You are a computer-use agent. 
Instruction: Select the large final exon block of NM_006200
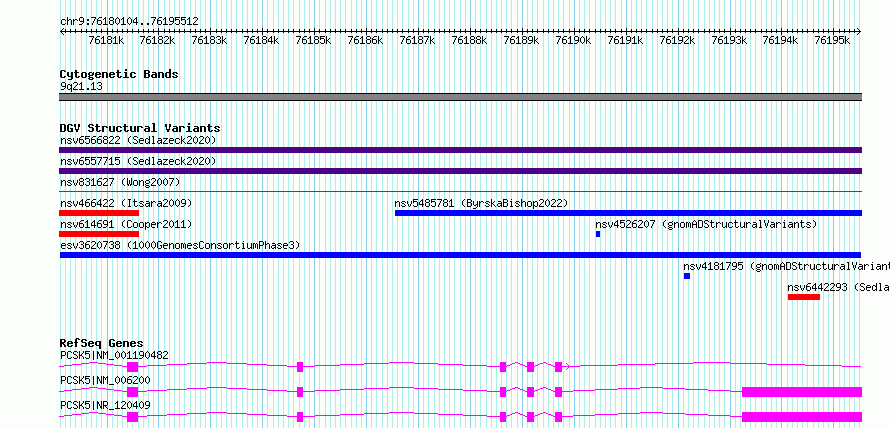click(802, 392)
